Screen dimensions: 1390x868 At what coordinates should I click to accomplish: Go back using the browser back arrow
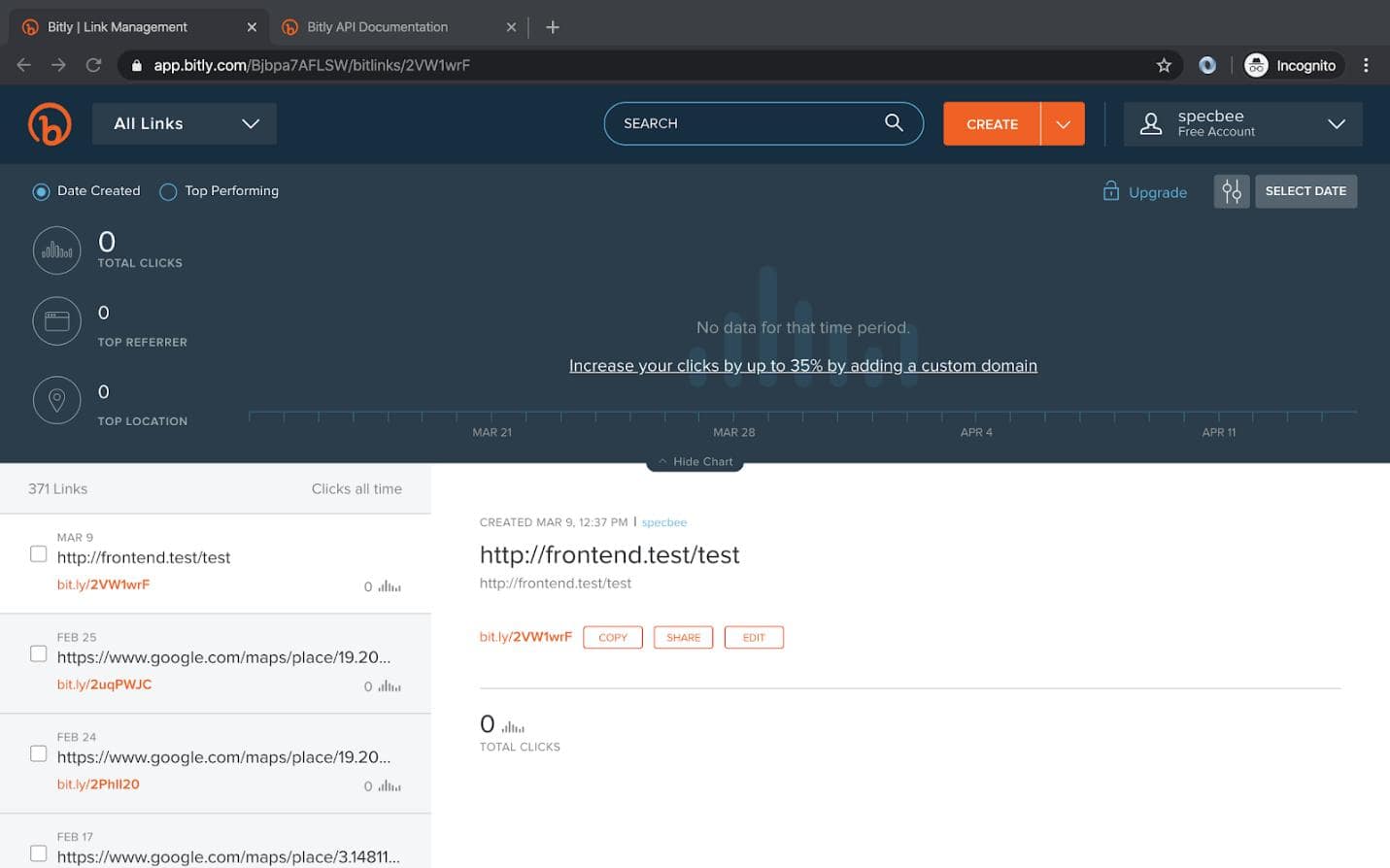[x=24, y=65]
